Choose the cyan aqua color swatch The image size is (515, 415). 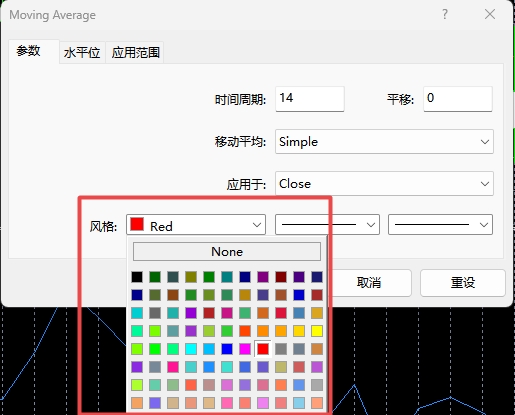(191, 349)
